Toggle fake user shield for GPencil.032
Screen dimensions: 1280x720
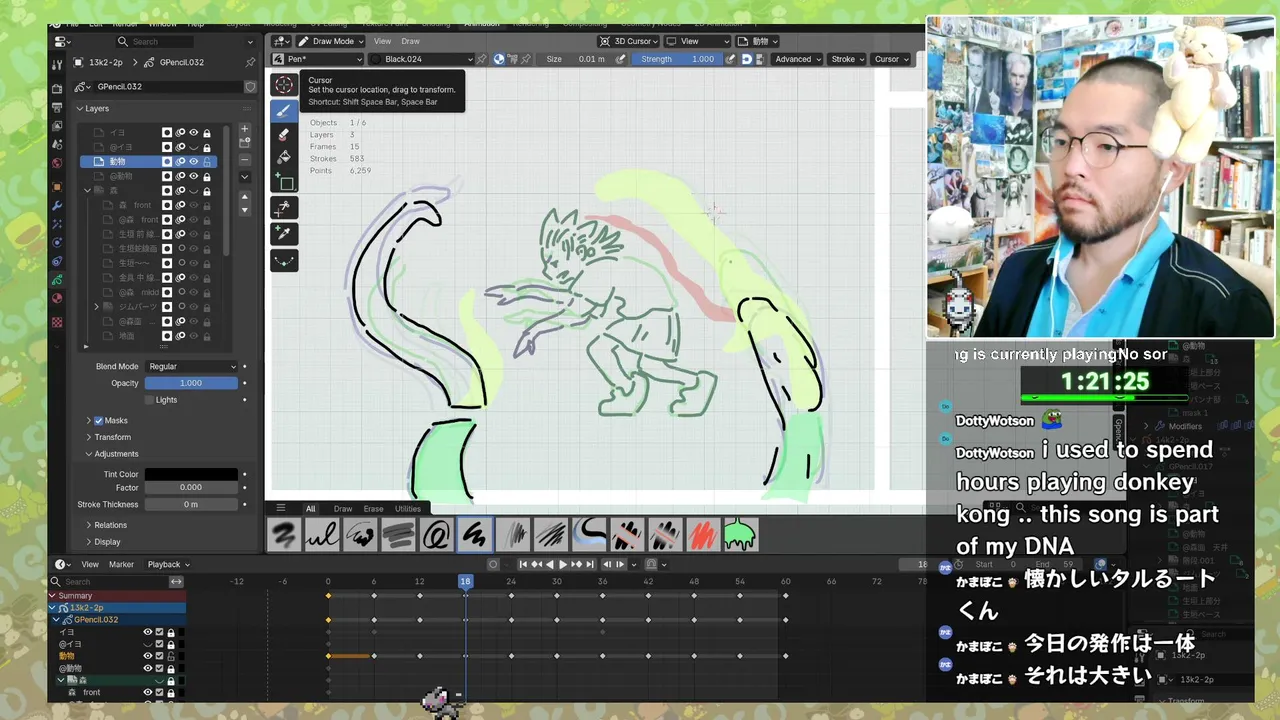(250, 87)
